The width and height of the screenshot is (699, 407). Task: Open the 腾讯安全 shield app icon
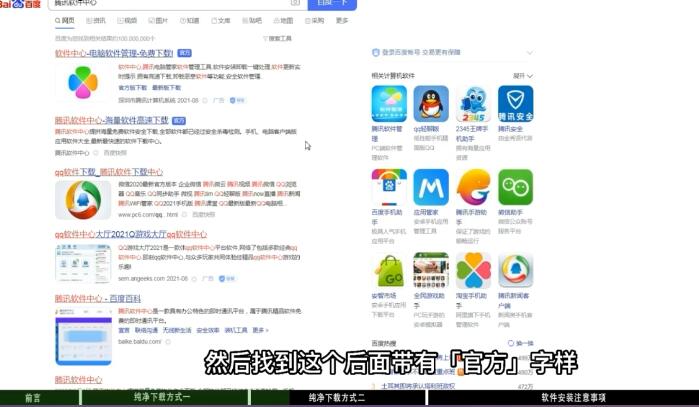tap(515, 104)
